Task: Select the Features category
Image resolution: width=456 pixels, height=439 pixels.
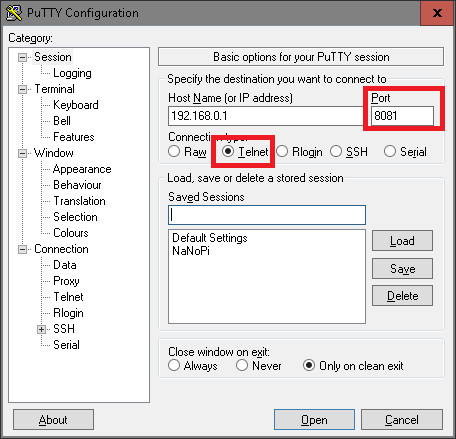Action: click(x=74, y=137)
